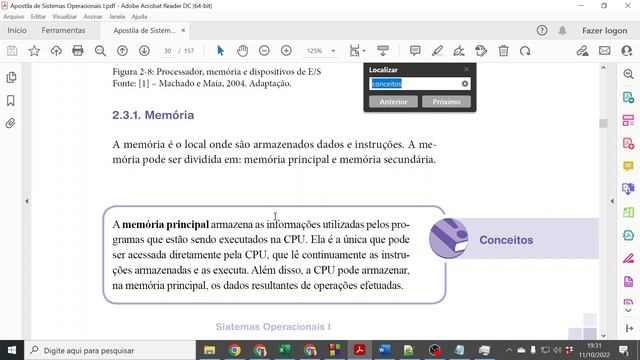Expand the right pane toggle arrow icon
640x360 pixels.
point(629,328)
